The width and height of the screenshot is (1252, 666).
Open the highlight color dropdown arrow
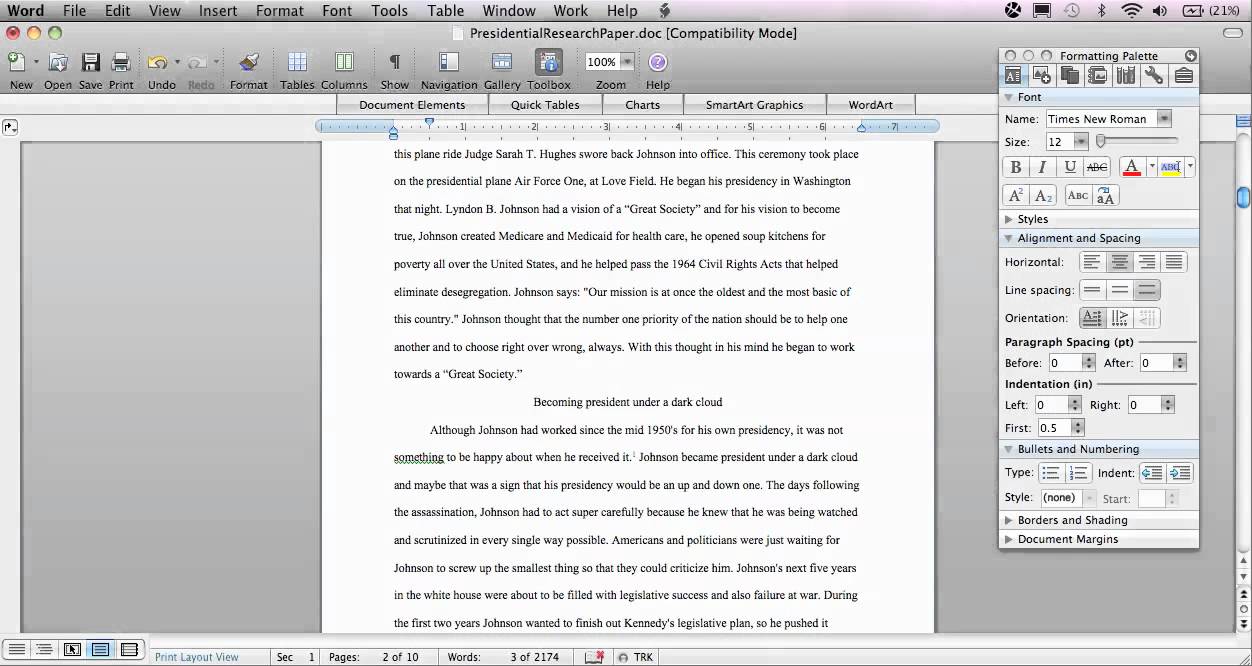[x=1190, y=167]
